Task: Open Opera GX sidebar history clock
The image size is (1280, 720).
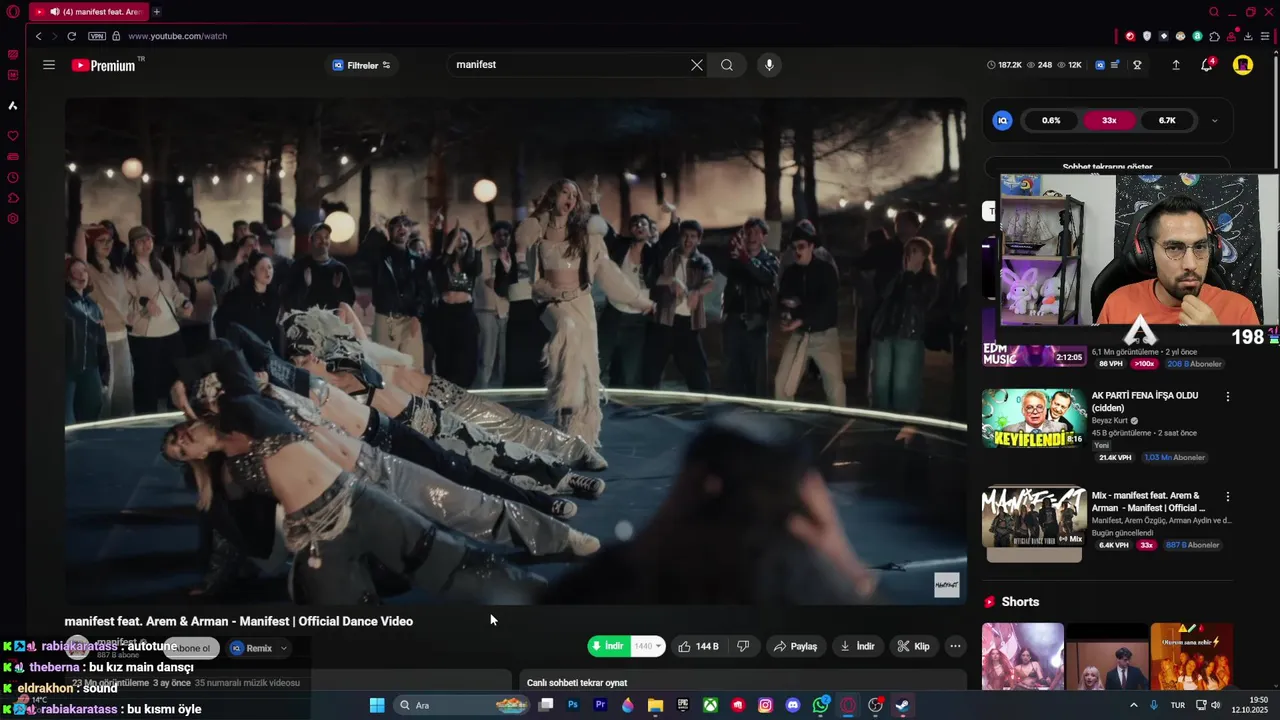Action: pos(13,178)
